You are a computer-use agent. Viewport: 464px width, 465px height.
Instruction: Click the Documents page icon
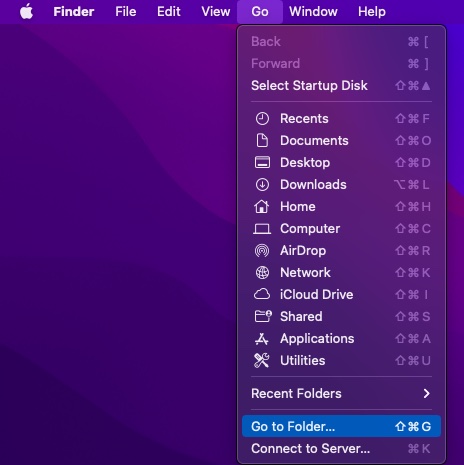(262, 141)
